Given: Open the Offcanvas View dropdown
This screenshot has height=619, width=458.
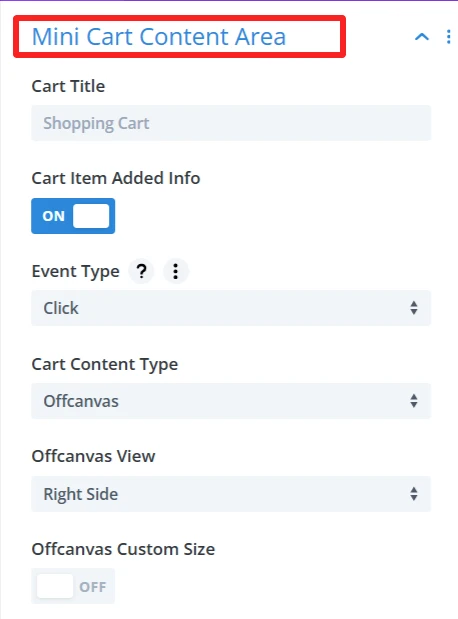Looking at the screenshot, I should point(231,494).
